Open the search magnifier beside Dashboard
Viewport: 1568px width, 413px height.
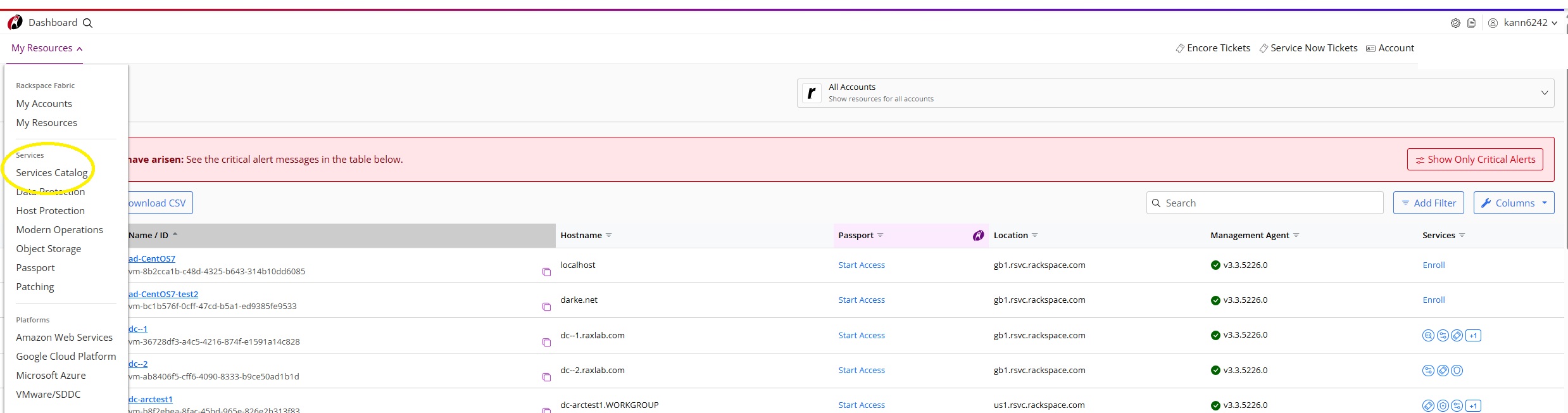click(88, 23)
